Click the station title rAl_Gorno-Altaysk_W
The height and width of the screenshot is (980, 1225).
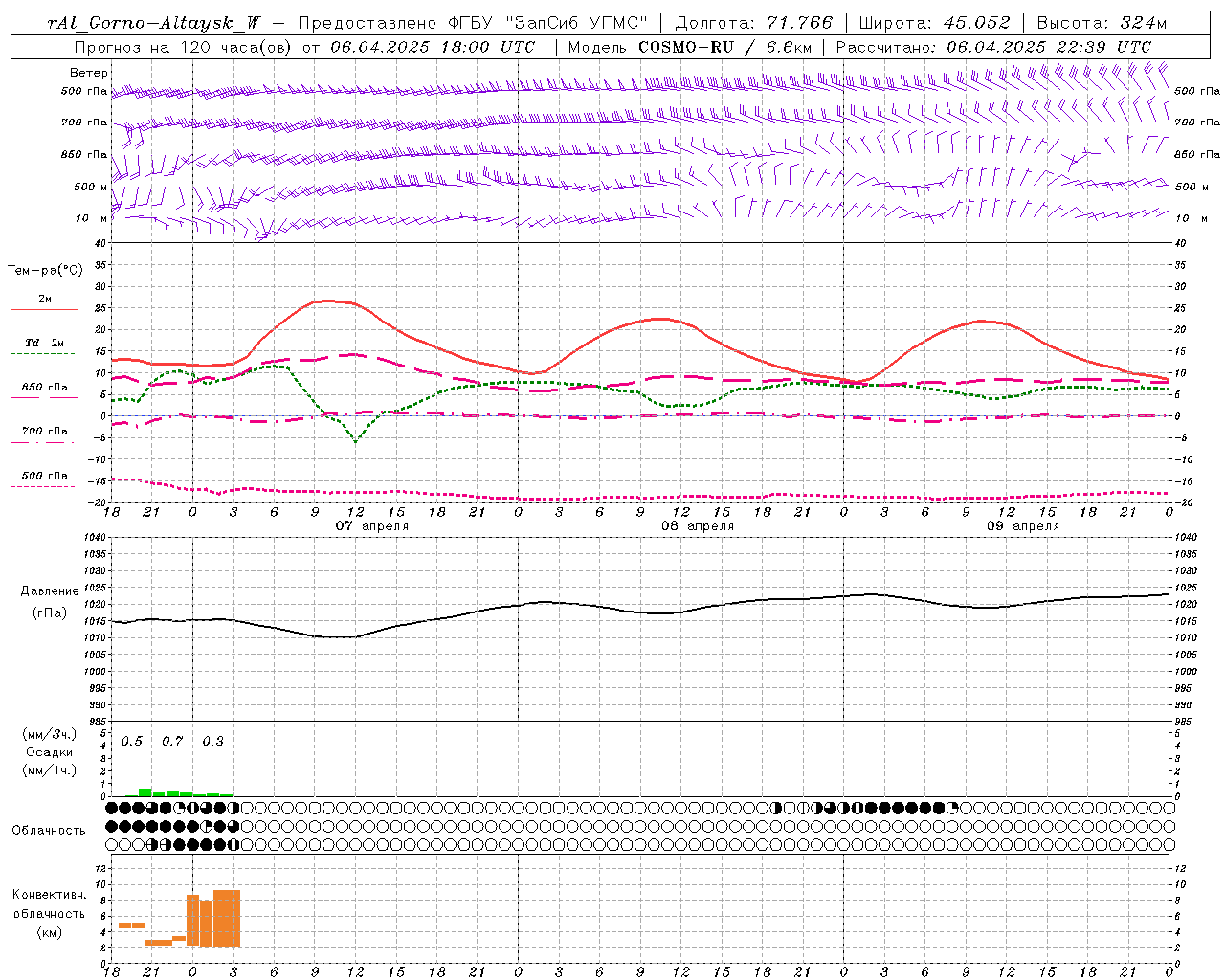coord(154,23)
